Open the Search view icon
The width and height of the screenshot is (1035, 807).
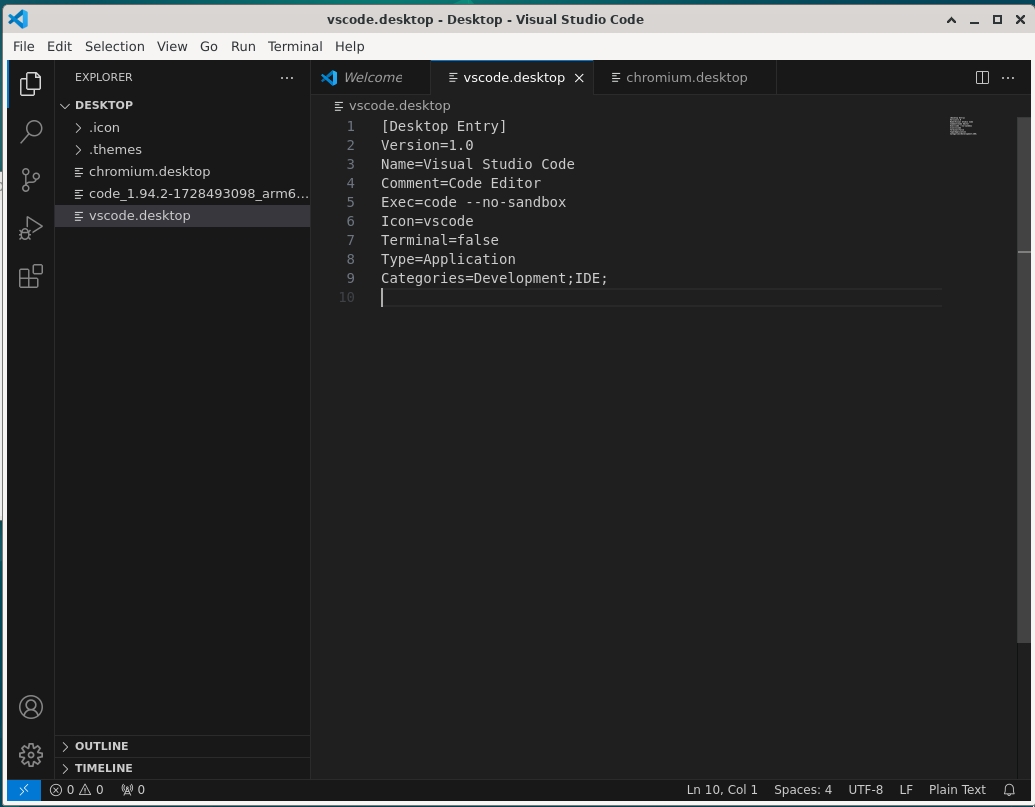(30, 131)
